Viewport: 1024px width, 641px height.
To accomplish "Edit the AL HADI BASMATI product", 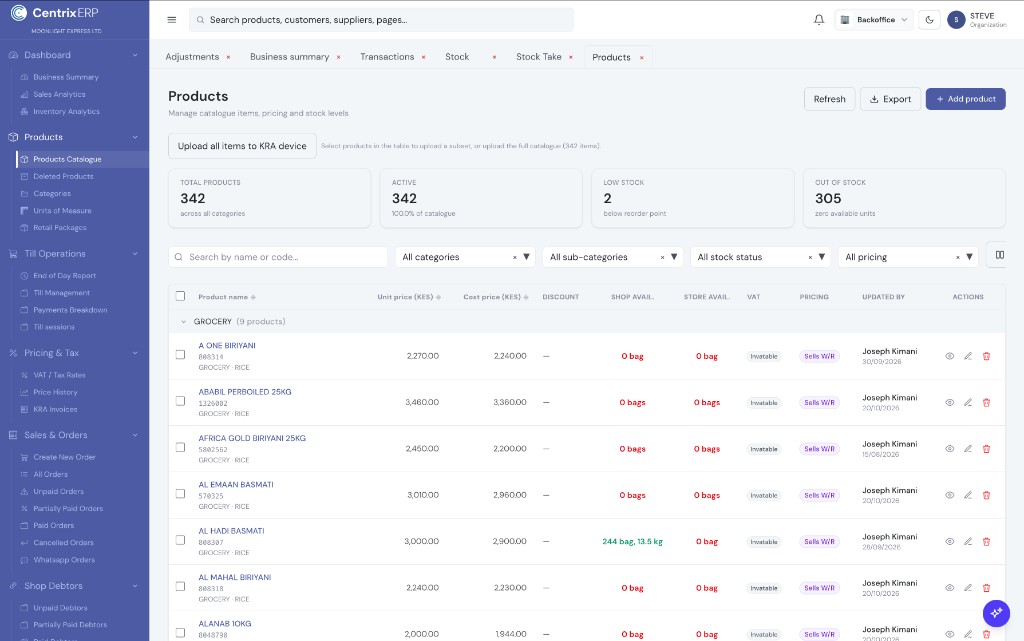I will [968, 542].
